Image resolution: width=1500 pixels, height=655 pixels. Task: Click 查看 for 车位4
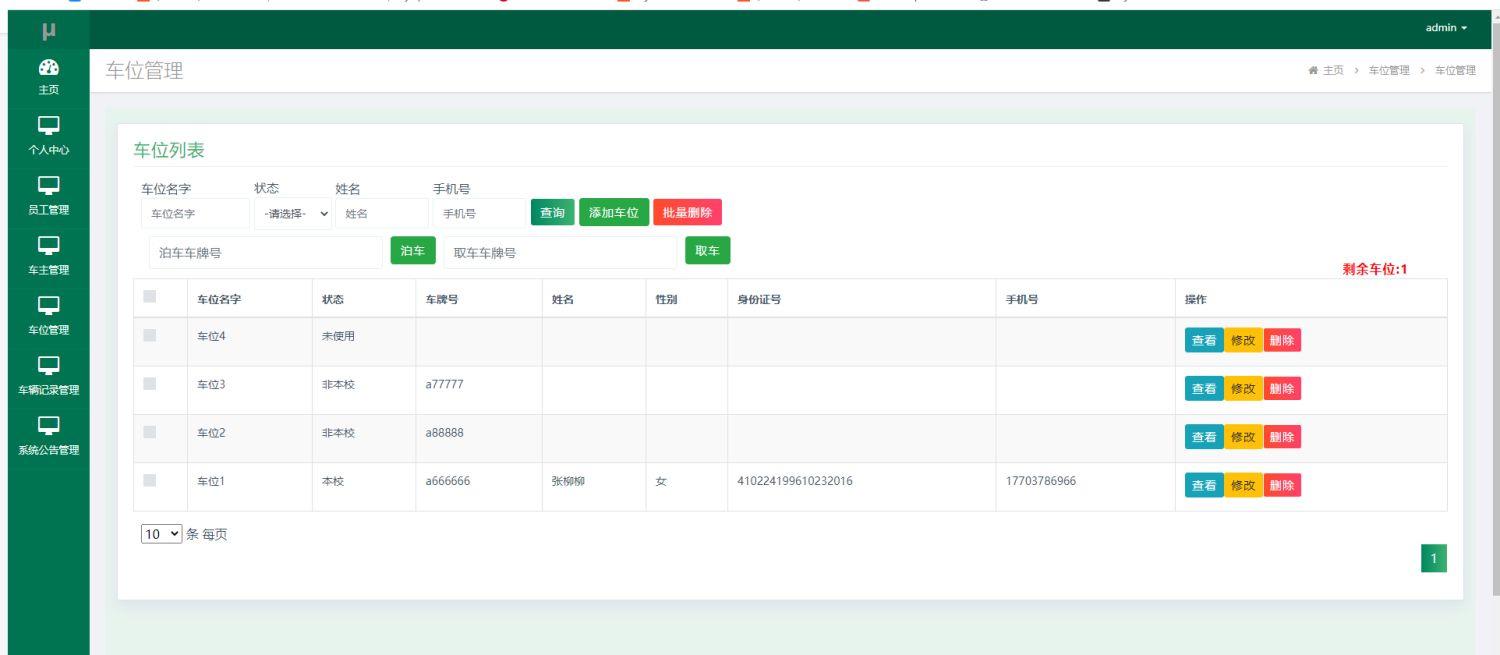[x=1204, y=340]
